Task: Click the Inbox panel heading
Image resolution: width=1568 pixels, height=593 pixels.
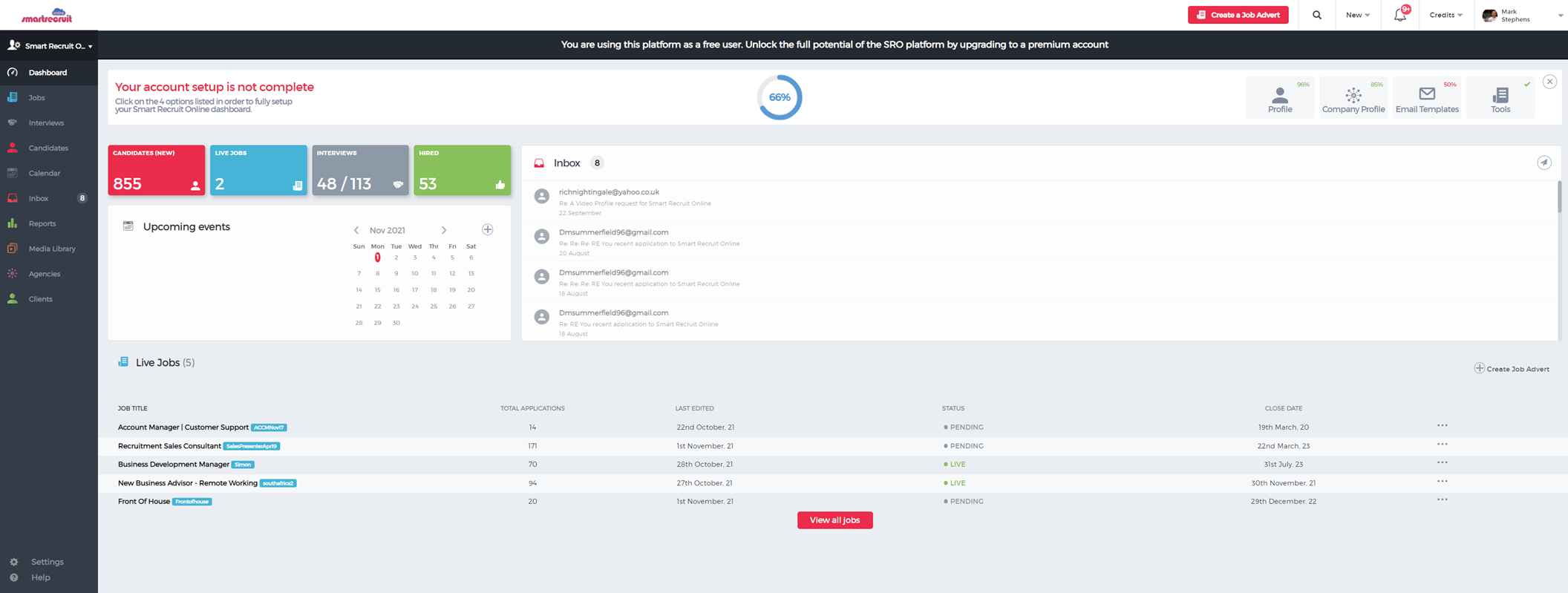Action: click(x=566, y=163)
